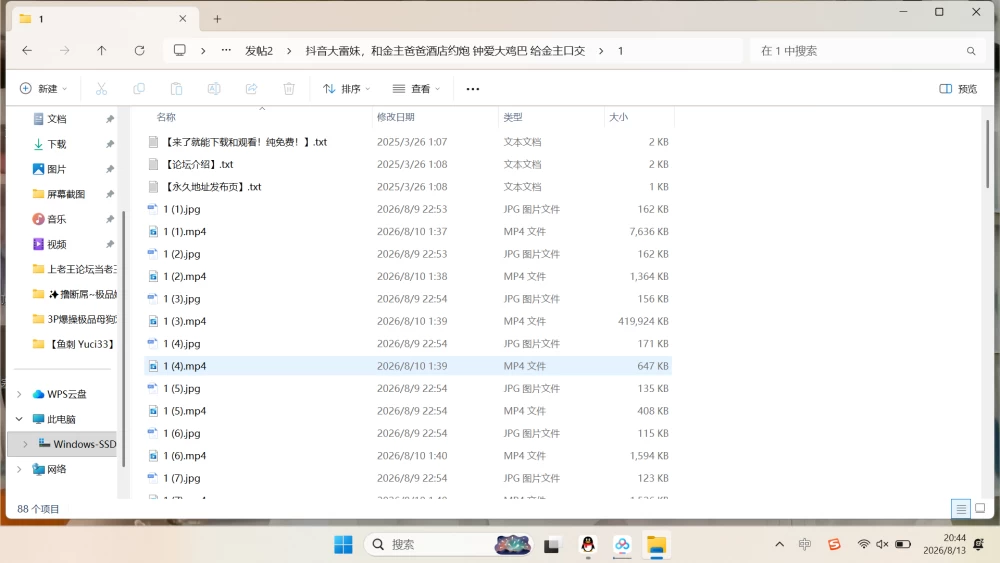Open the 查看 view dropdown

[x=416, y=89]
